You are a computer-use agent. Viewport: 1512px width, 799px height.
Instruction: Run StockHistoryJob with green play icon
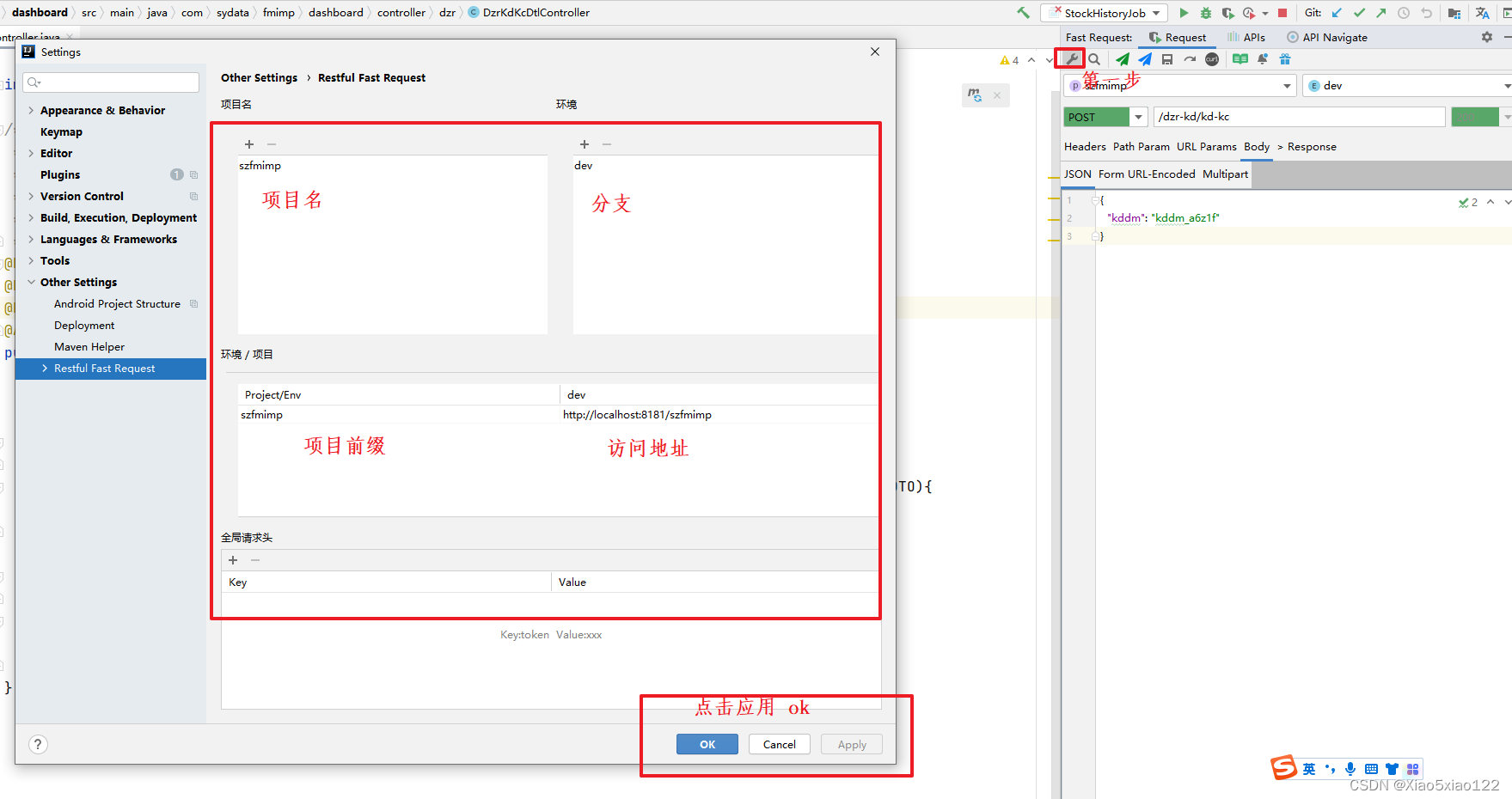click(1184, 13)
